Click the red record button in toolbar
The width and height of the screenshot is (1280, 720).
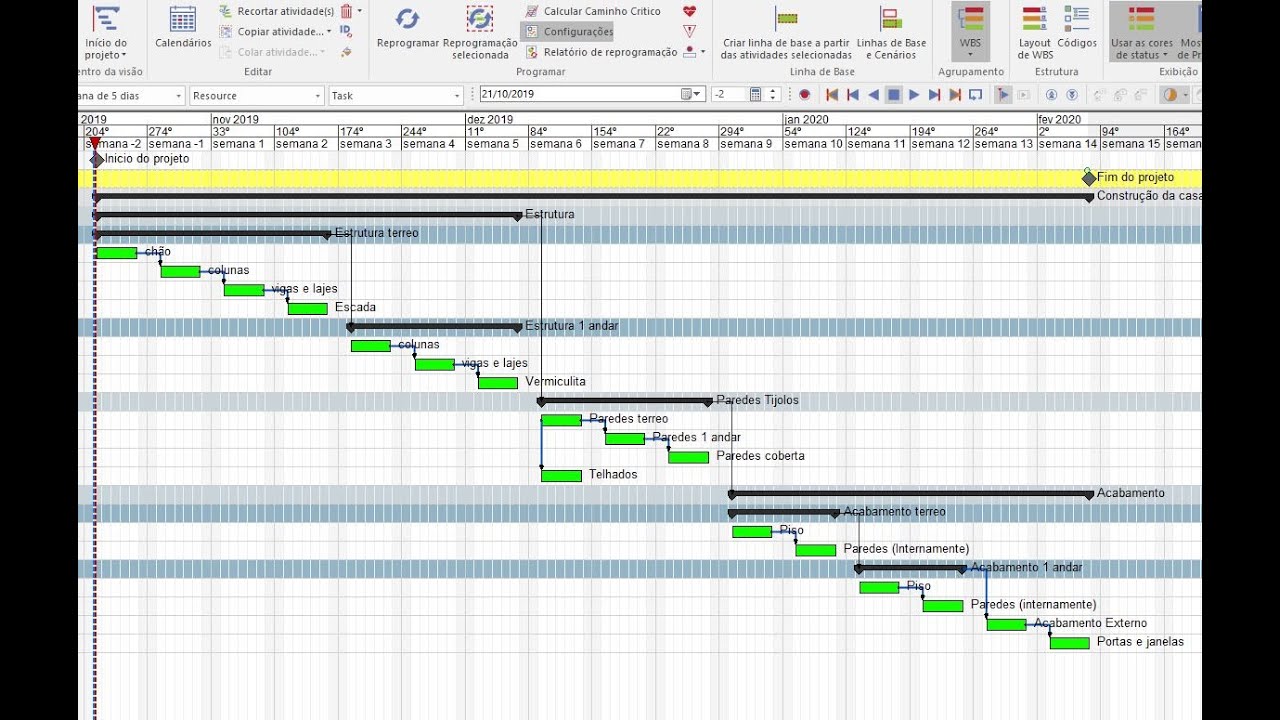point(804,95)
